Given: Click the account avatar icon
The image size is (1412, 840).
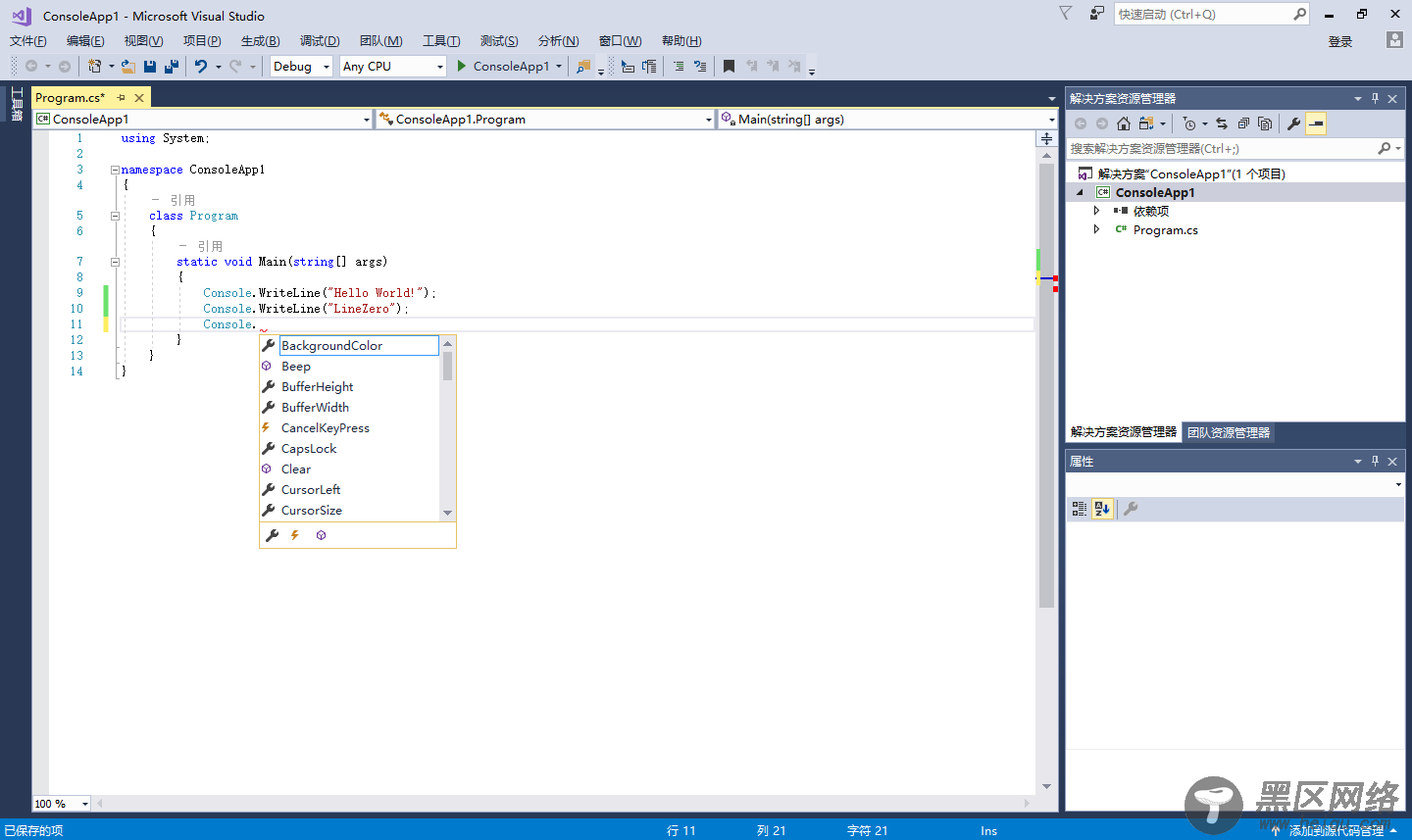Looking at the screenshot, I should 1394,40.
